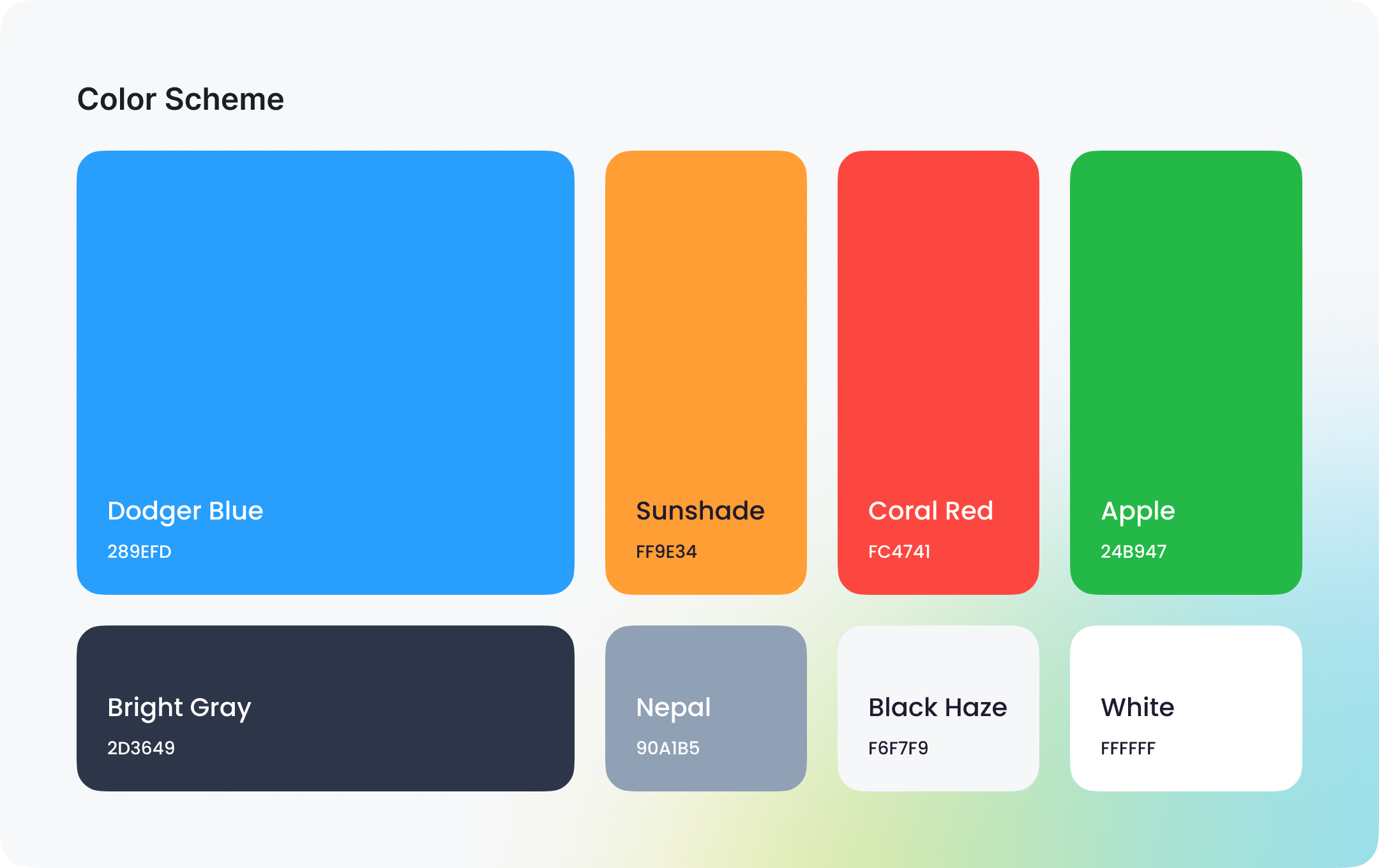This screenshot has height=868, width=1379.
Task: Click hex code 90A1B5
Action: 668,748
